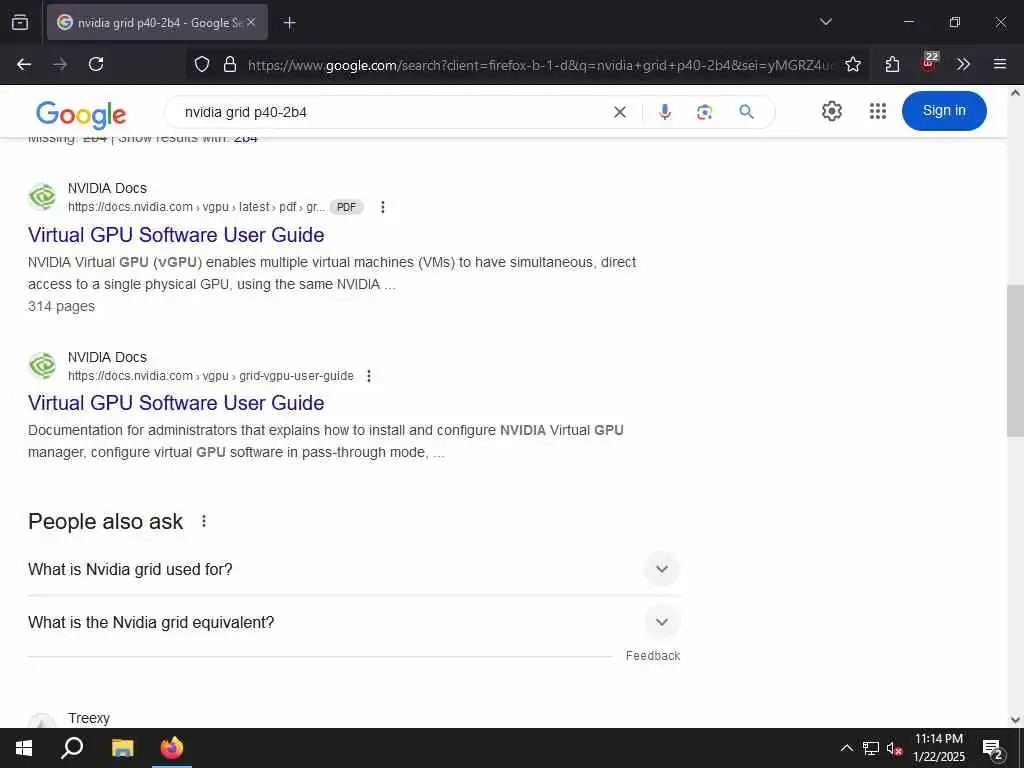This screenshot has height=768, width=1024.
Task: Show hidden system tray icons chevron
Action: 846,748
